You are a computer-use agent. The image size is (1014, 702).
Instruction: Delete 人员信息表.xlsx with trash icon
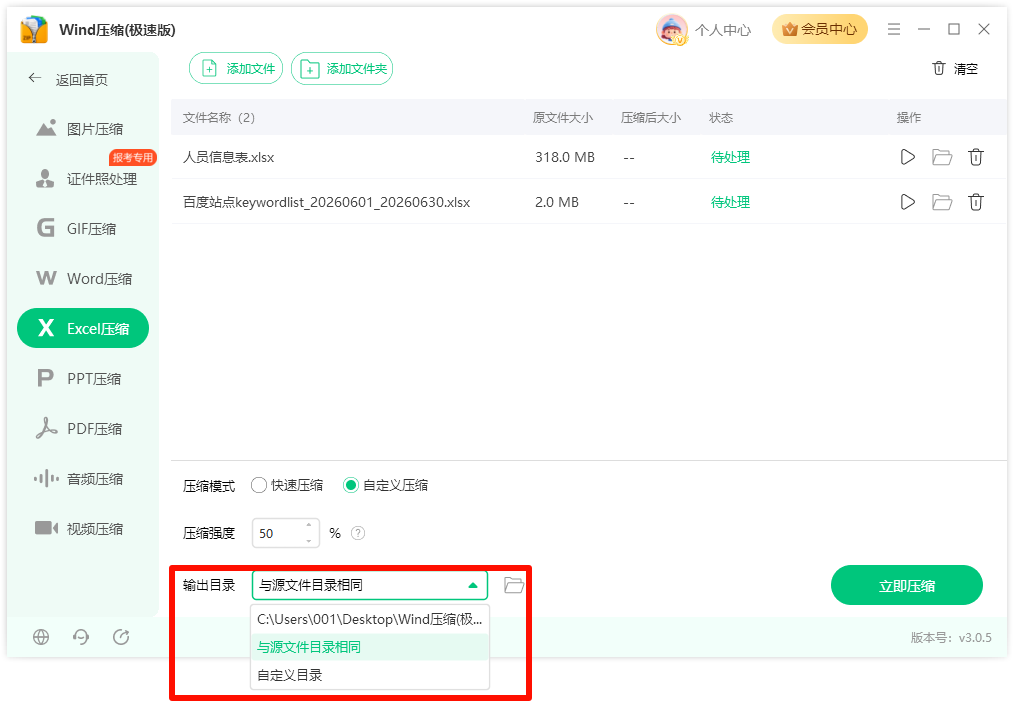pyautogui.click(x=976, y=157)
